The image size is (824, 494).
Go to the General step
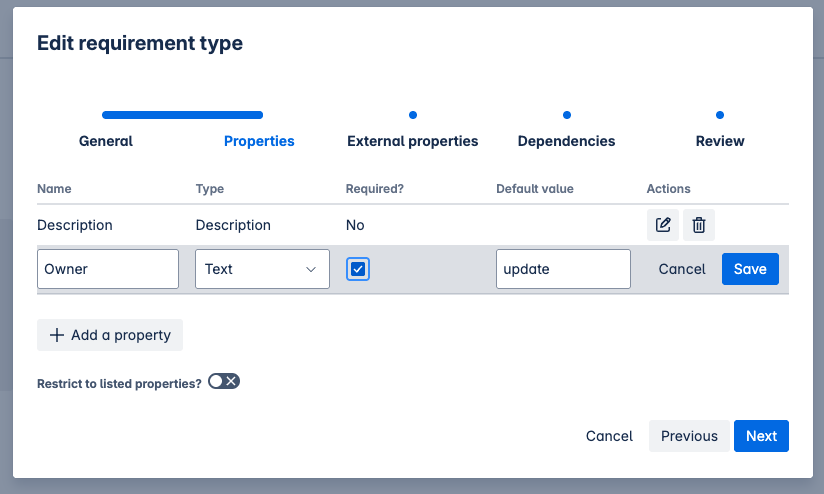pyautogui.click(x=106, y=141)
